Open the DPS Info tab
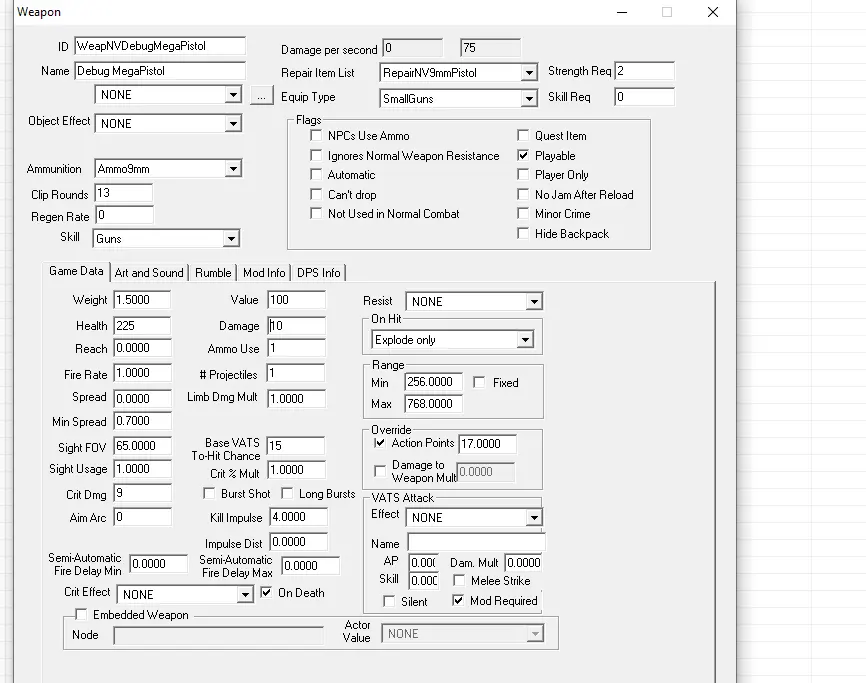Screen dimensions: 866x683 coord(318,272)
